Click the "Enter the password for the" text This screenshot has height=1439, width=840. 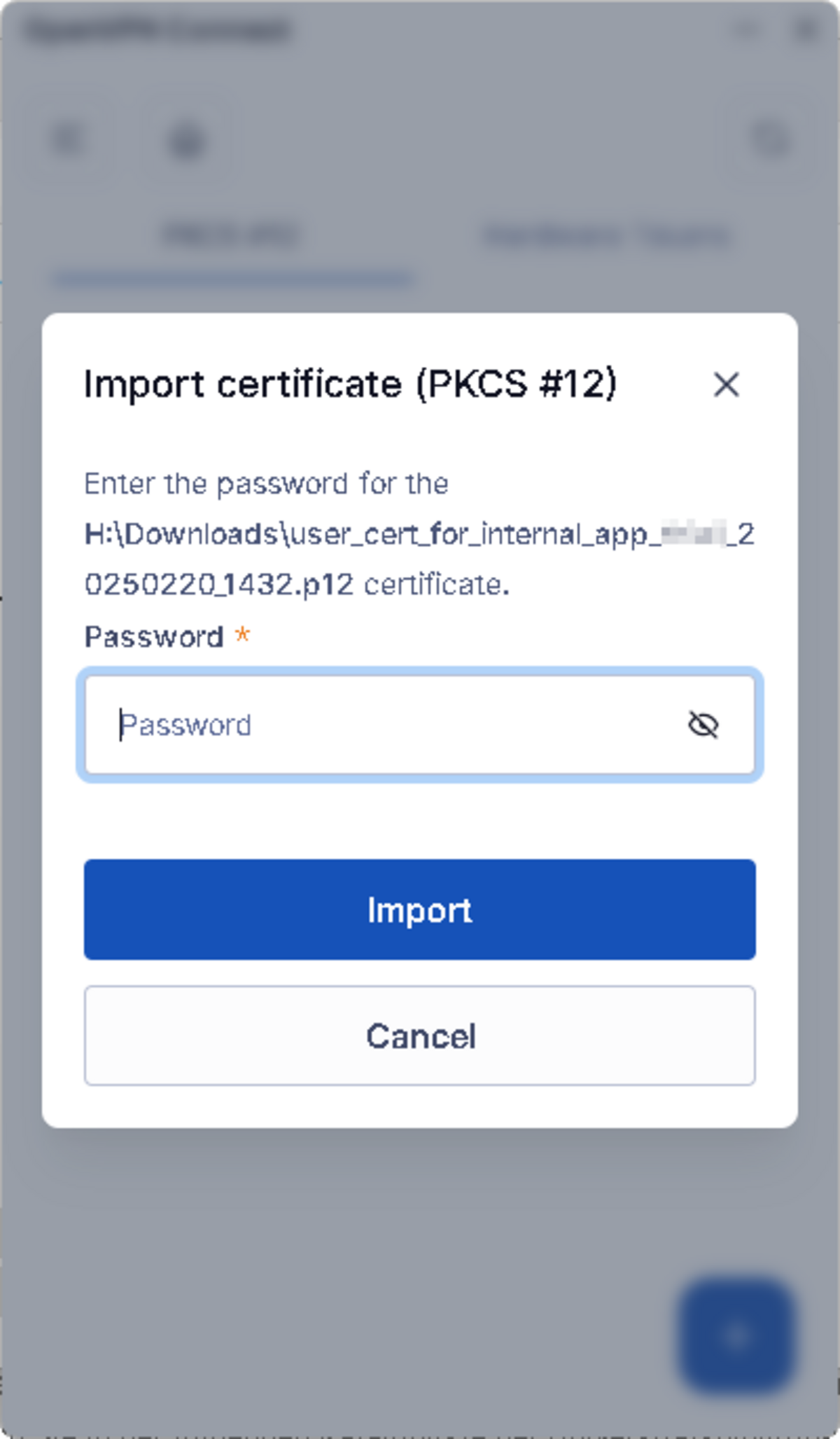coord(266,484)
